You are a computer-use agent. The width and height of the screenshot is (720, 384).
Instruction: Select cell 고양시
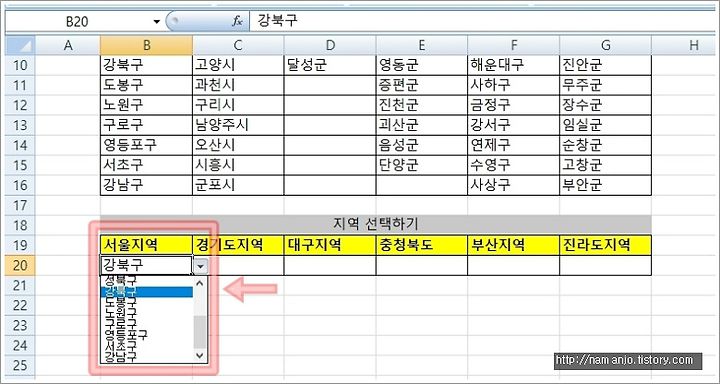click(238, 65)
